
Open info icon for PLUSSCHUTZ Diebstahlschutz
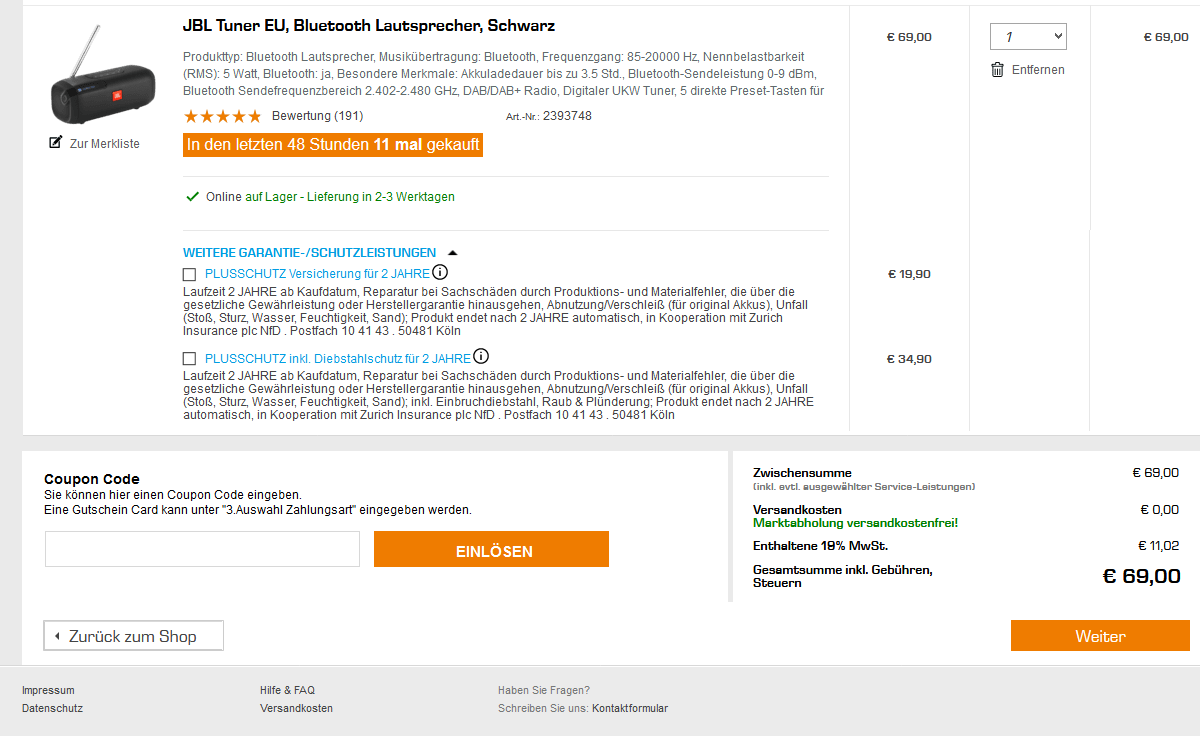click(481, 357)
